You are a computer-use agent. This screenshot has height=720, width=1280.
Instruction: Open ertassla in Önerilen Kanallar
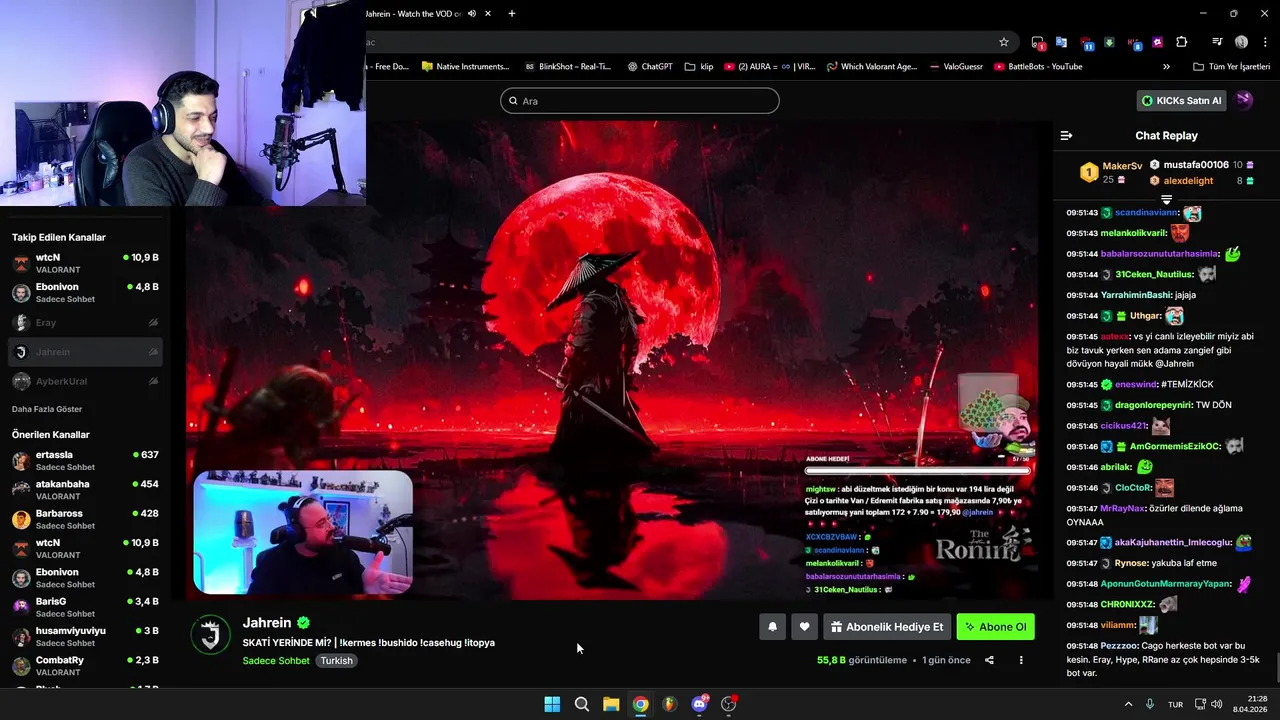85,460
